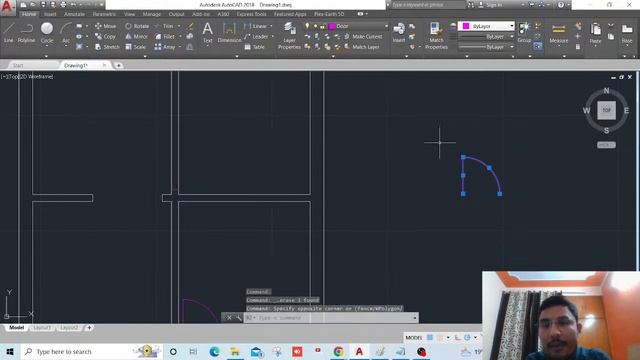Activate the Mirror command

pyautogui.click(x=136, y=36)
